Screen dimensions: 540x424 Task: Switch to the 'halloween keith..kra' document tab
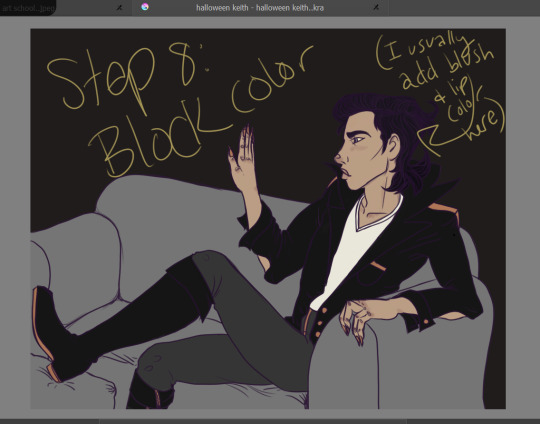(x=260, y=8)
